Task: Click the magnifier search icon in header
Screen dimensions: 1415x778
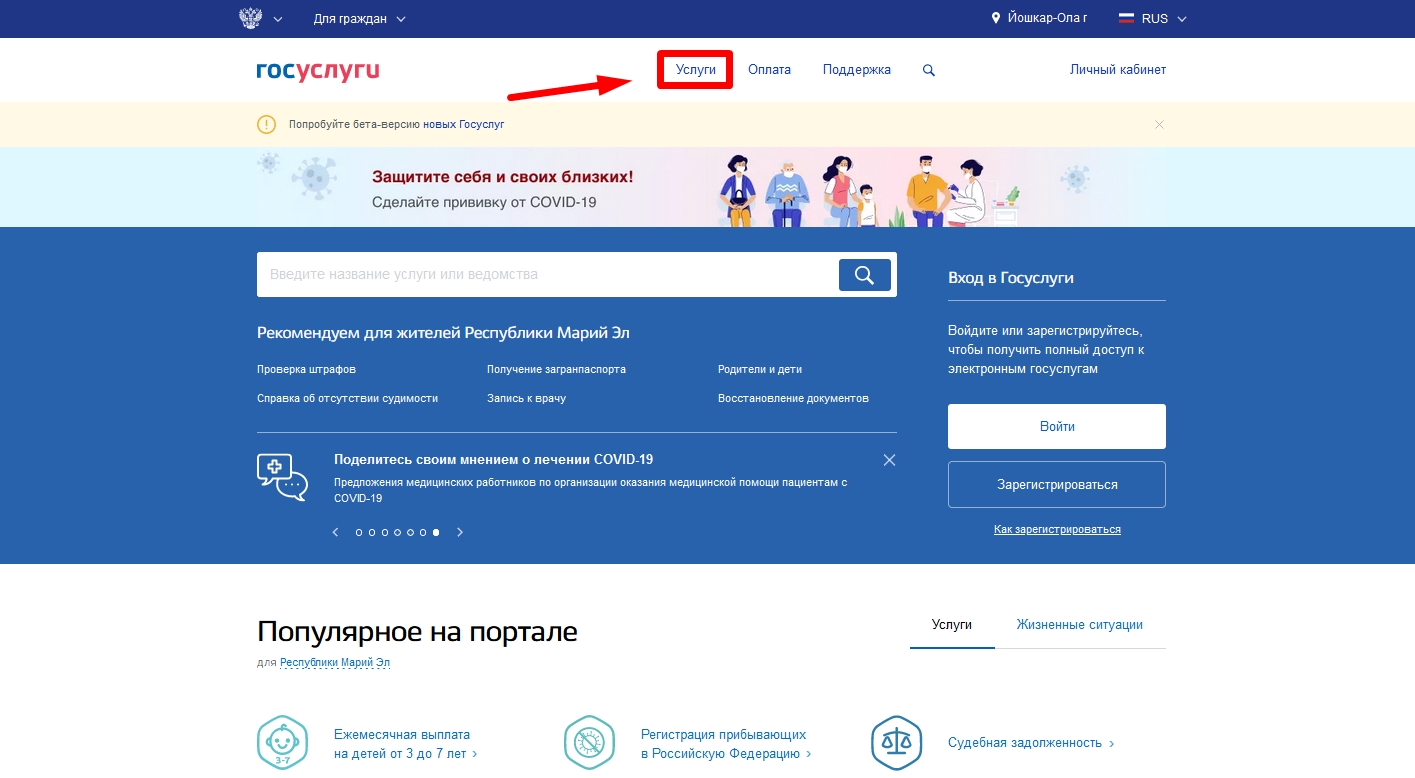Action: 929,70
